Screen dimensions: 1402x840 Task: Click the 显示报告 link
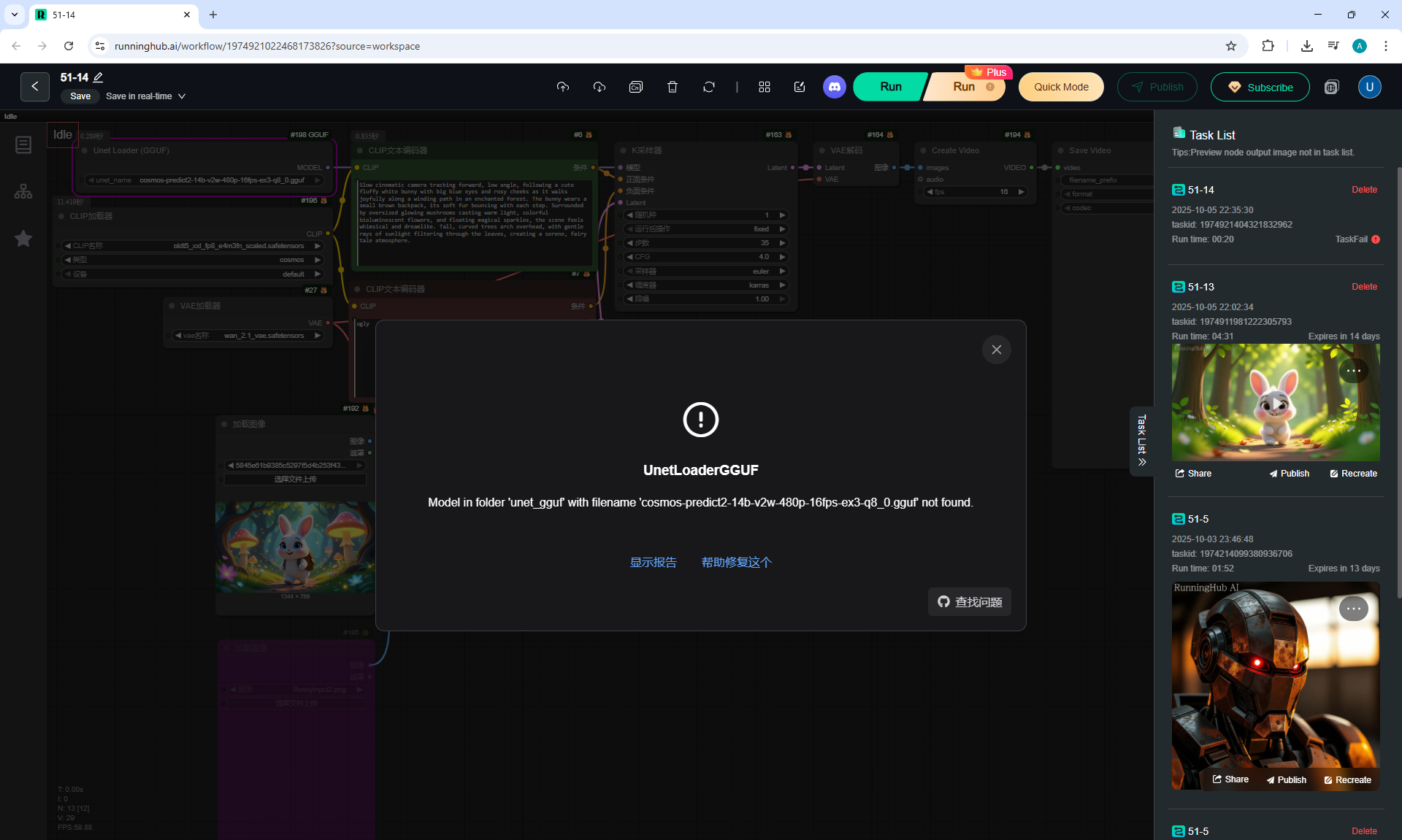click(653, 562)
